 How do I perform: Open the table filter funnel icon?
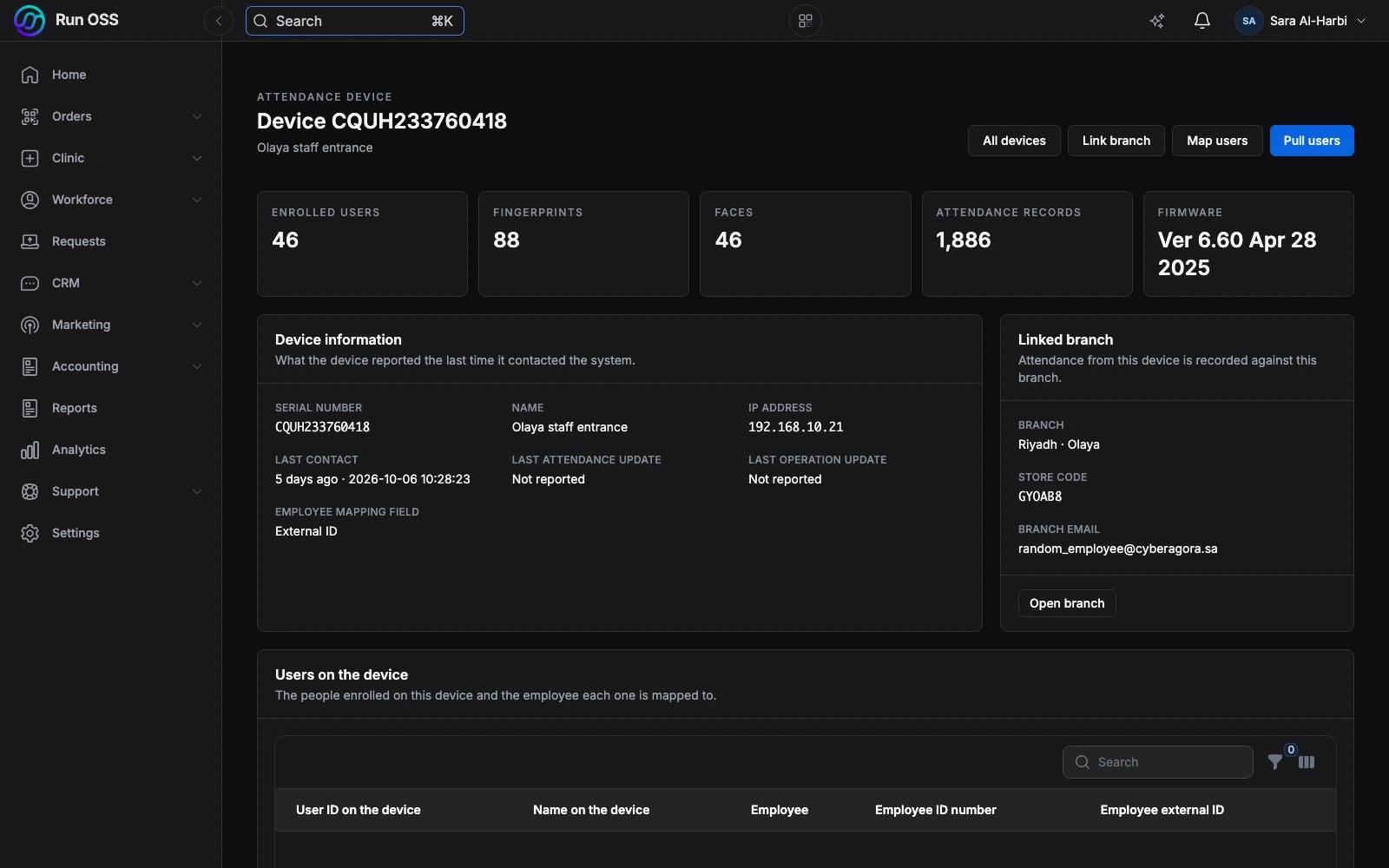[x=1275, y=762]
